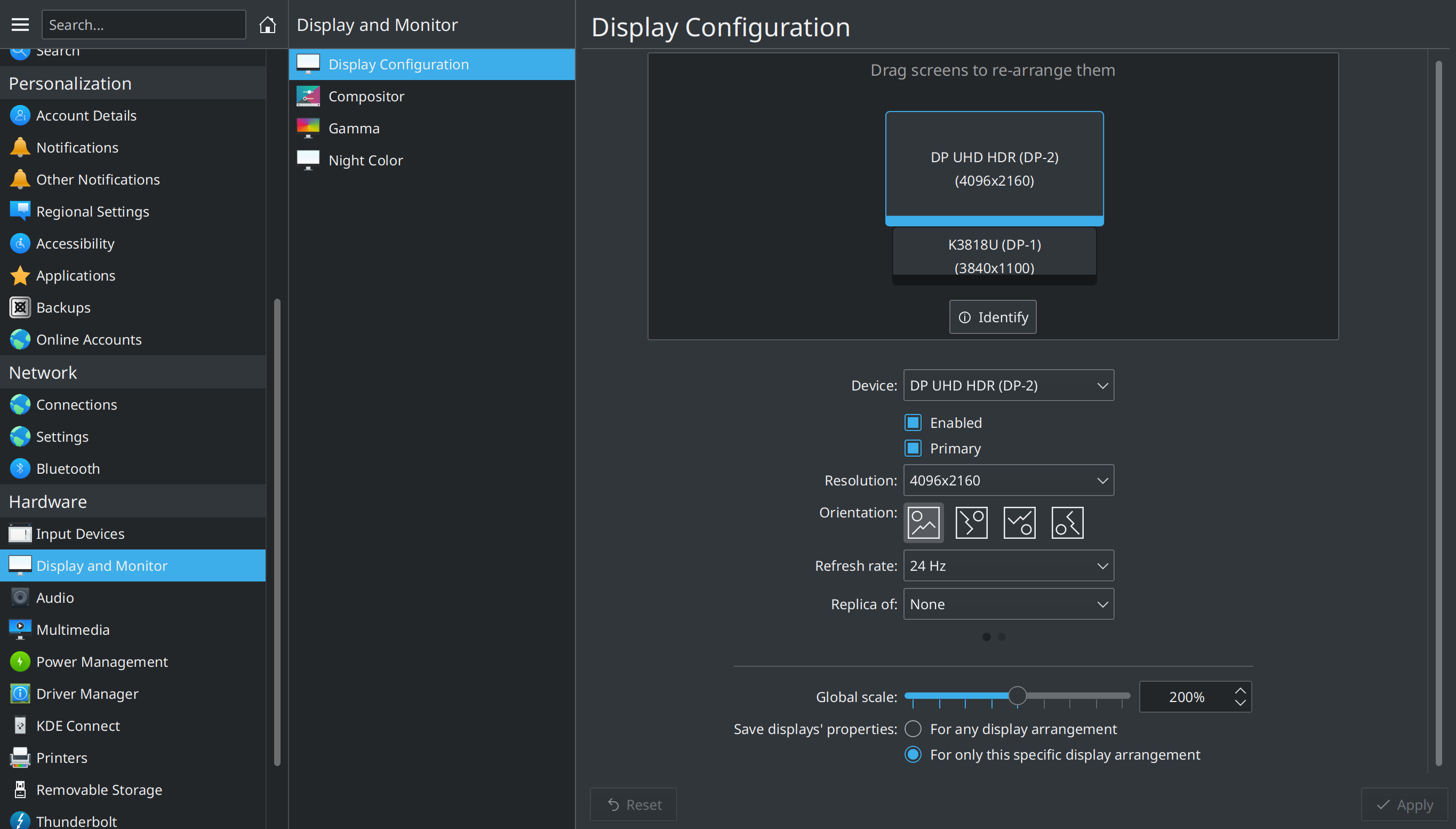
Task: Select landscape orientation
Action: pos(923,522)
